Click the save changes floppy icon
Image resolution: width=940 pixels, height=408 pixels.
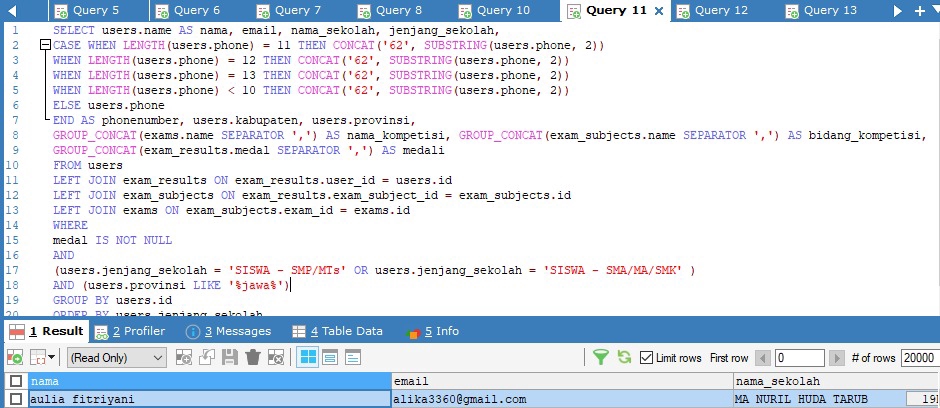229,357
